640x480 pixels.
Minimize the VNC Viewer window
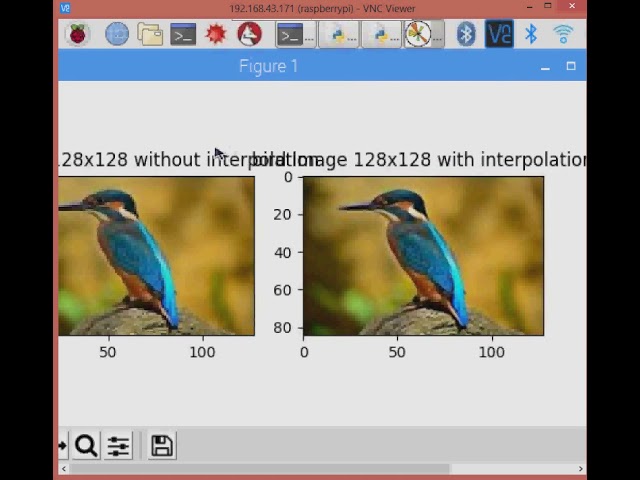point(529,7)
